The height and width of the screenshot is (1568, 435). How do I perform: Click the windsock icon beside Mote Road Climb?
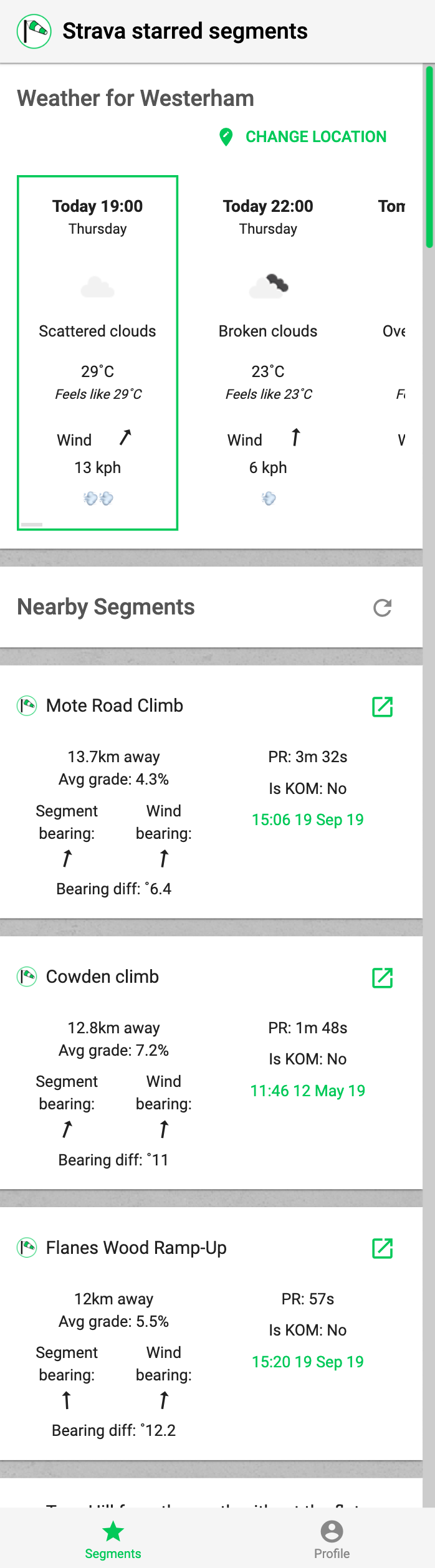[27, 706]
